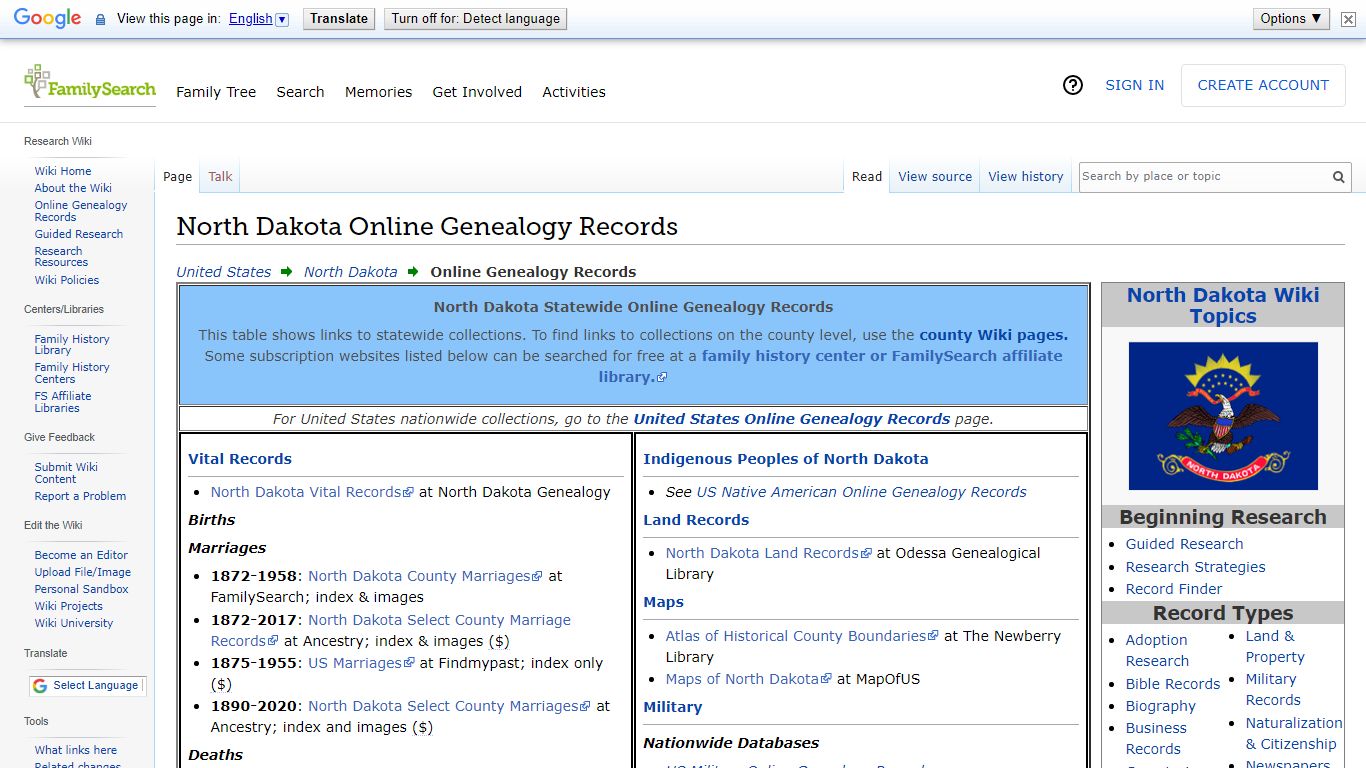Open the county Wiki pages link

993,335
